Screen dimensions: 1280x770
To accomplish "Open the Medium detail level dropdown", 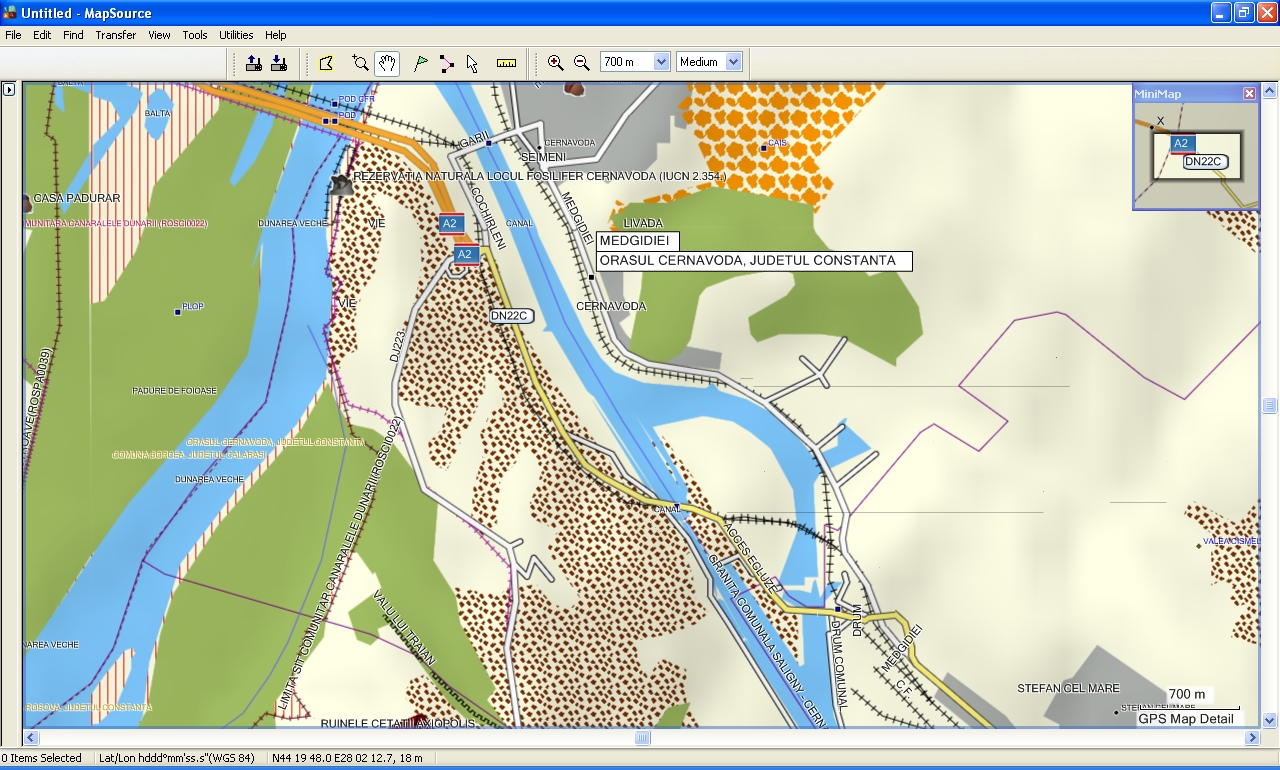I will click(x=733, y=62).
